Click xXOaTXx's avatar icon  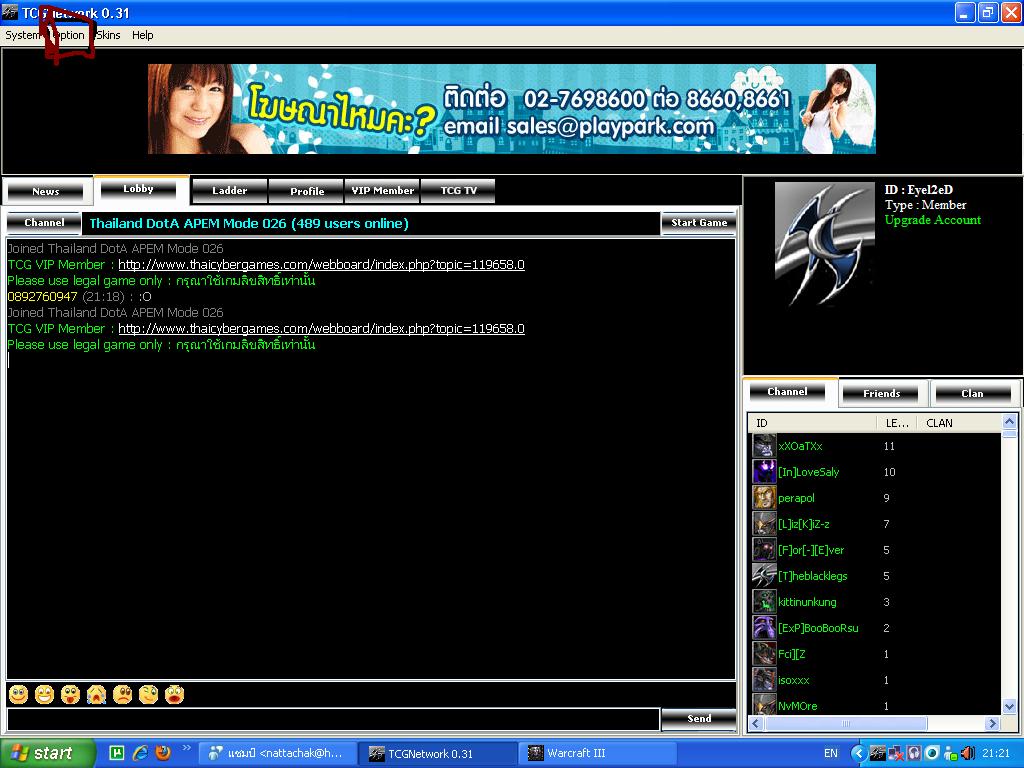click(764, 446)
